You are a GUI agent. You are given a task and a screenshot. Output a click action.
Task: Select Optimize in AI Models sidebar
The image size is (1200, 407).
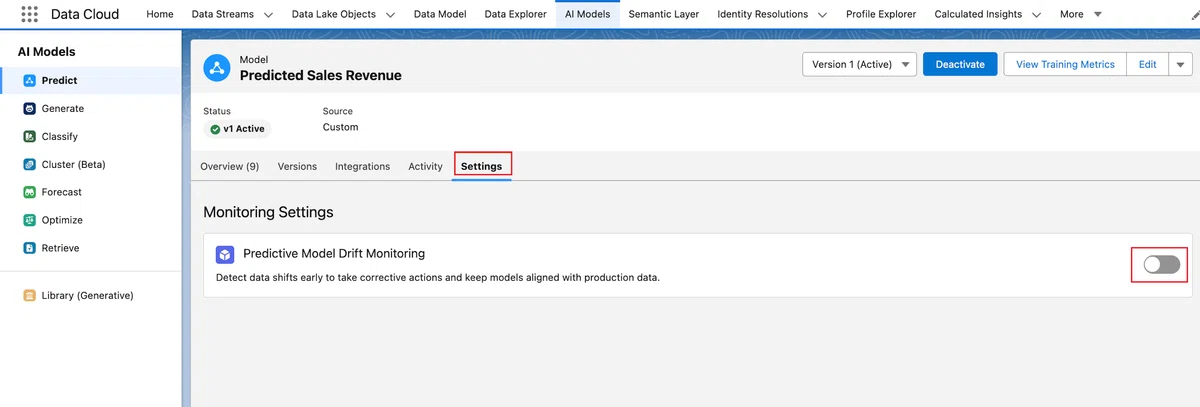click(x=91, y=220)
